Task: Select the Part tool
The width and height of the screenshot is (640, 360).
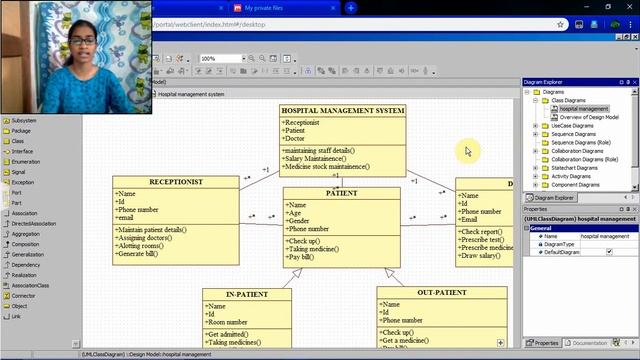Action: 12,203
